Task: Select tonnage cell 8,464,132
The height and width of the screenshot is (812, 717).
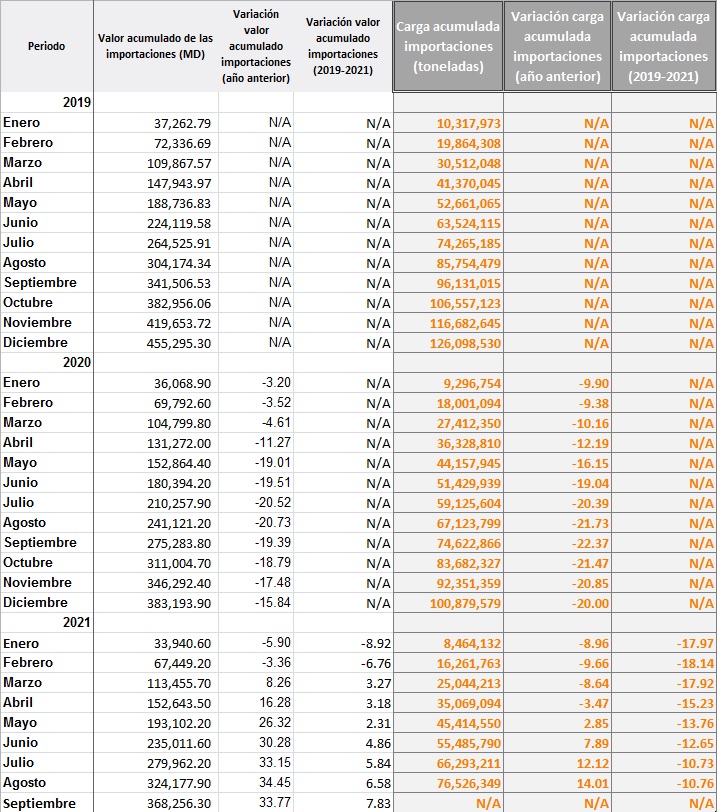Action: click(x=448, y=643)
